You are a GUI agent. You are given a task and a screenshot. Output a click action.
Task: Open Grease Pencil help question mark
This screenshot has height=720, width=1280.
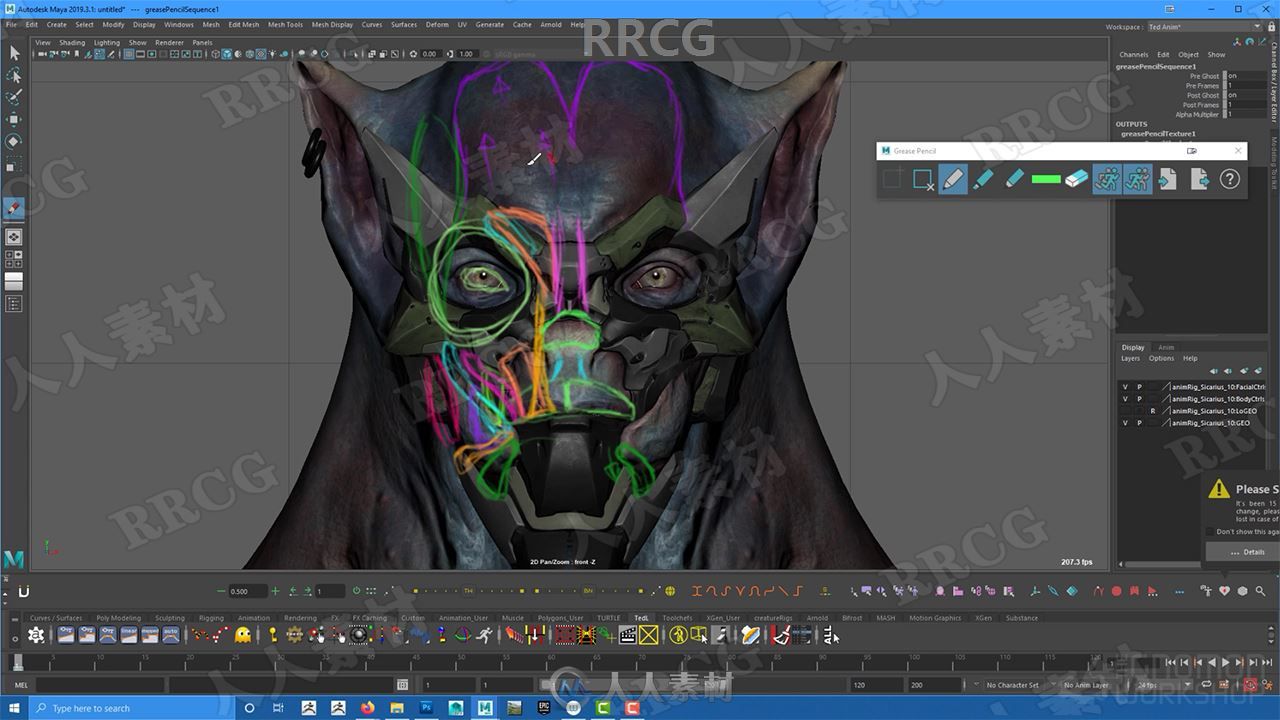pyautogui.click(x=1230, y=179)
